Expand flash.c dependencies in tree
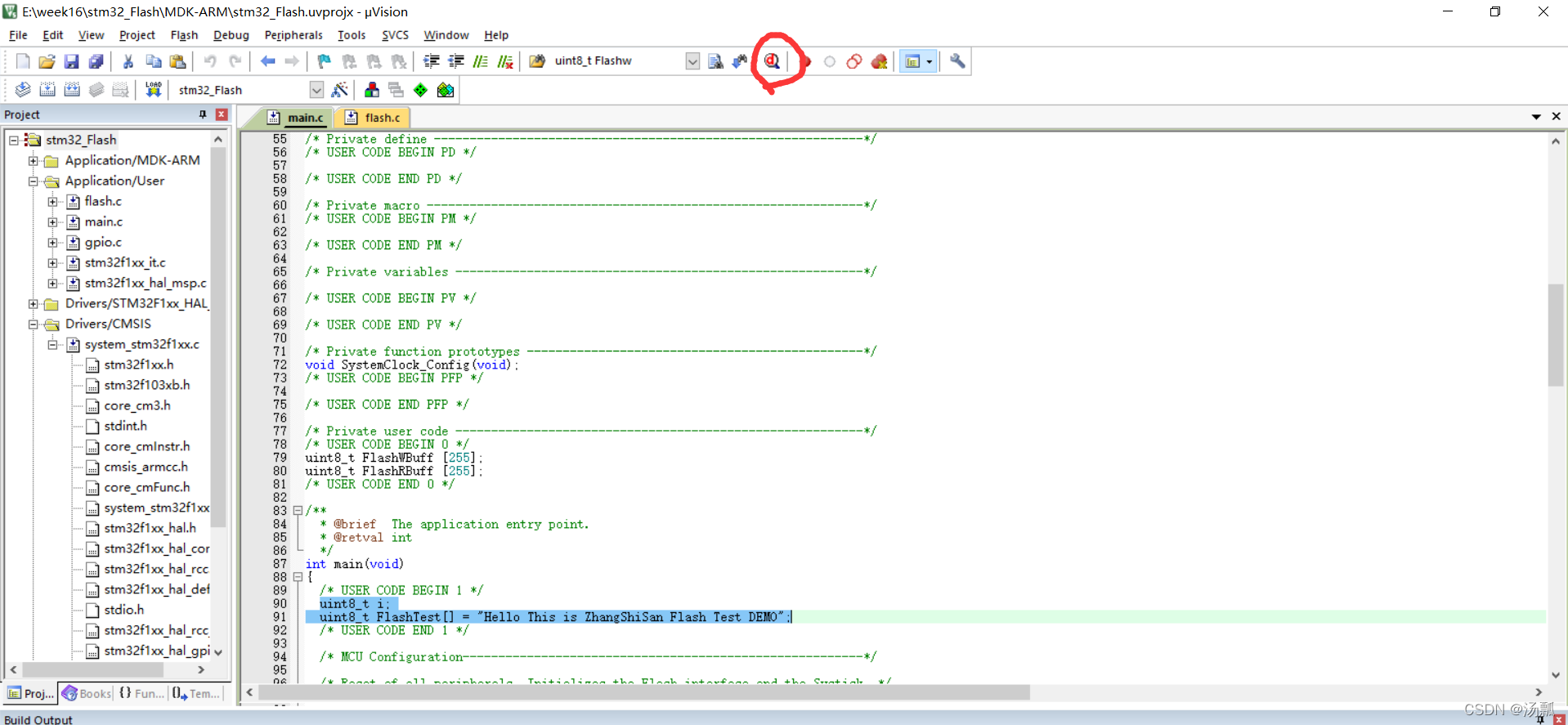Viewport: 1568px width, 725px height. click(x=53, y=201)
